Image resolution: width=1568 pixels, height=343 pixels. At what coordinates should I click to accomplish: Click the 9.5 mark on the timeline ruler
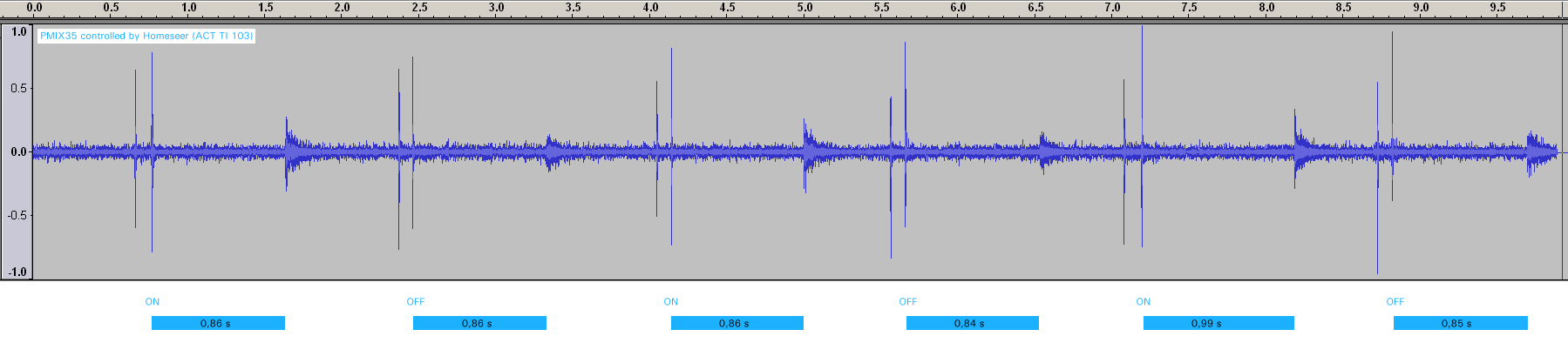coord(1498,7)
